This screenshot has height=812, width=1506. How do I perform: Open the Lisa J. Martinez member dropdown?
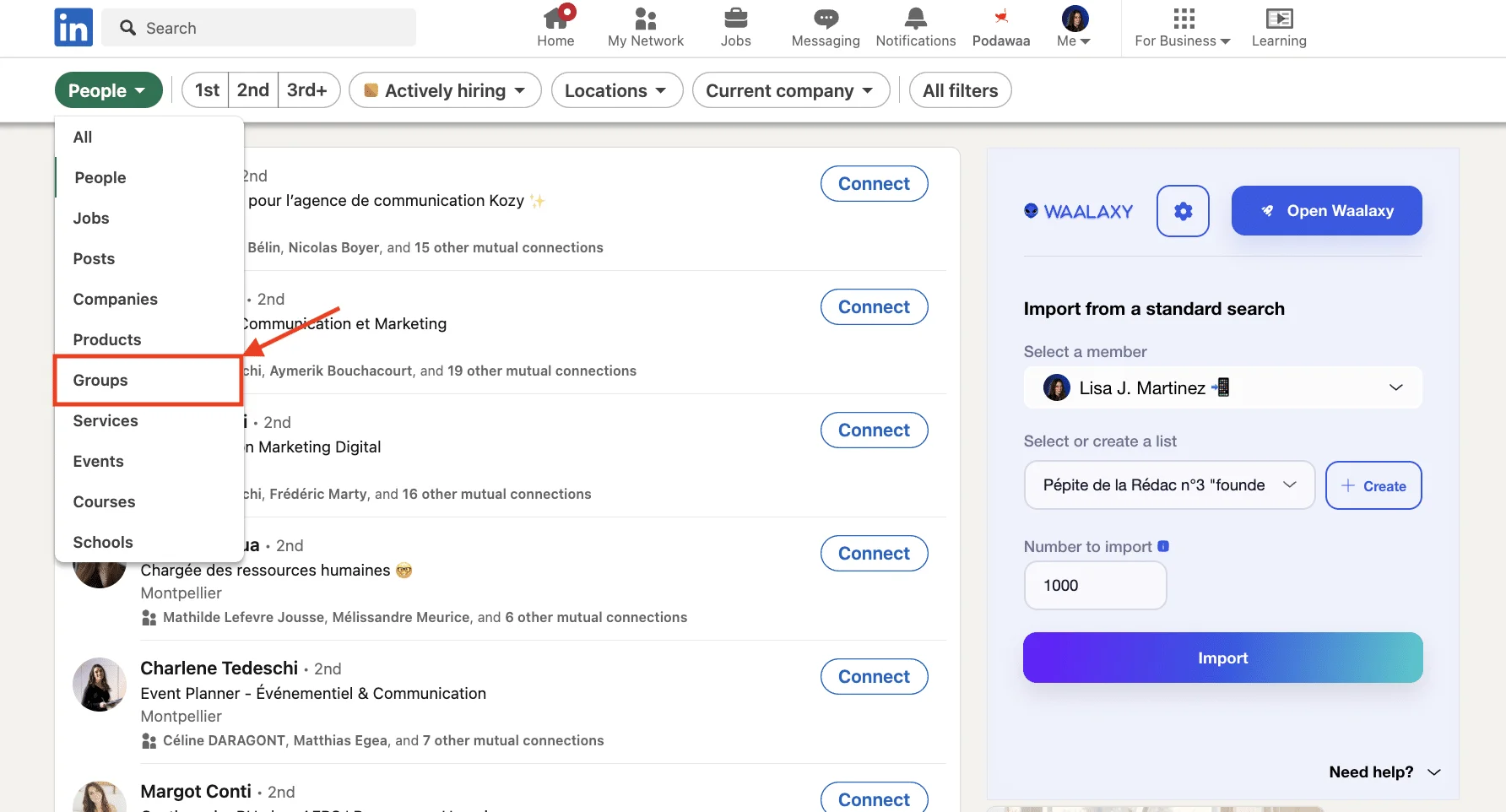point(1222,387)
